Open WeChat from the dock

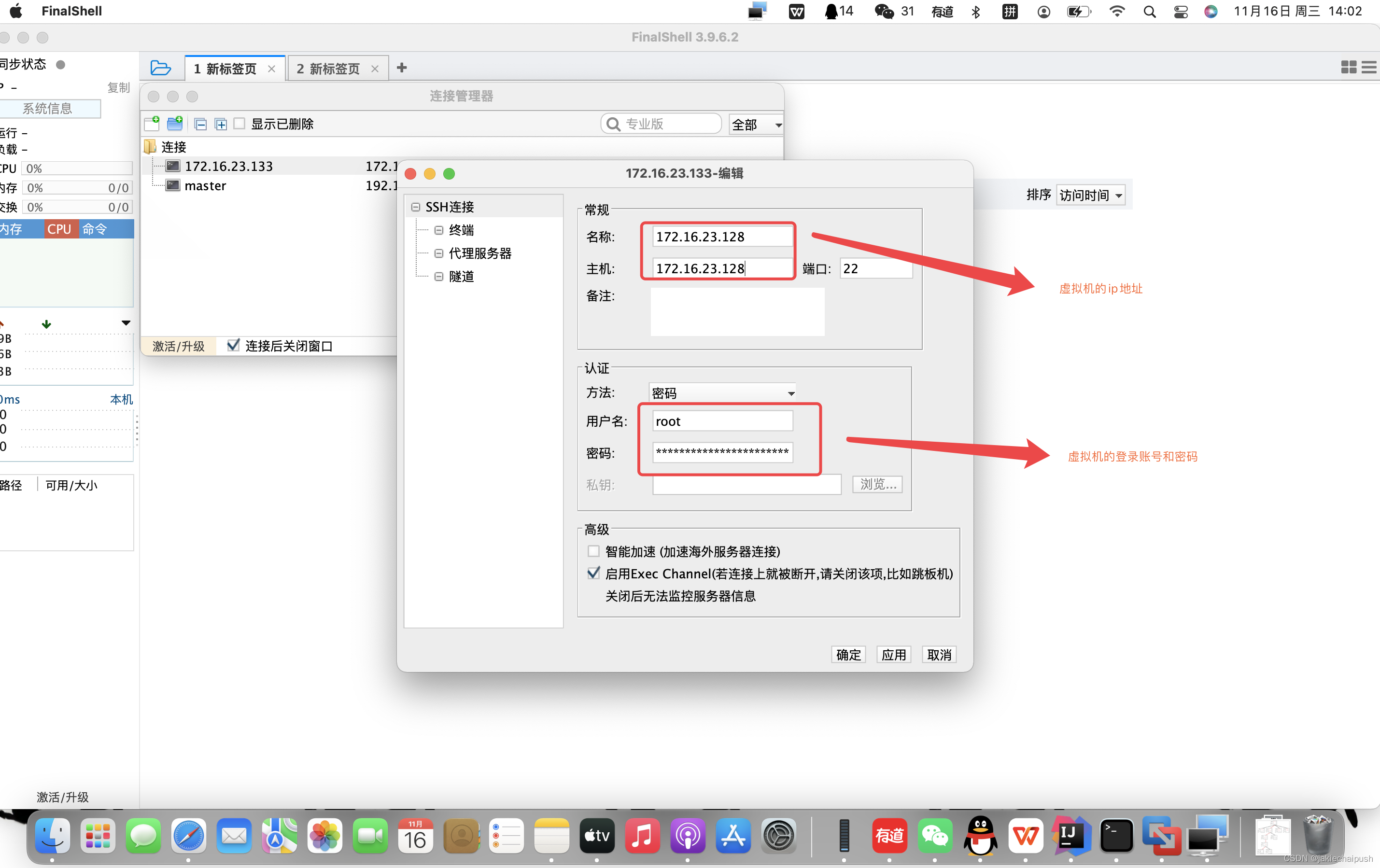pyautogui.click(x=935, y=836)
